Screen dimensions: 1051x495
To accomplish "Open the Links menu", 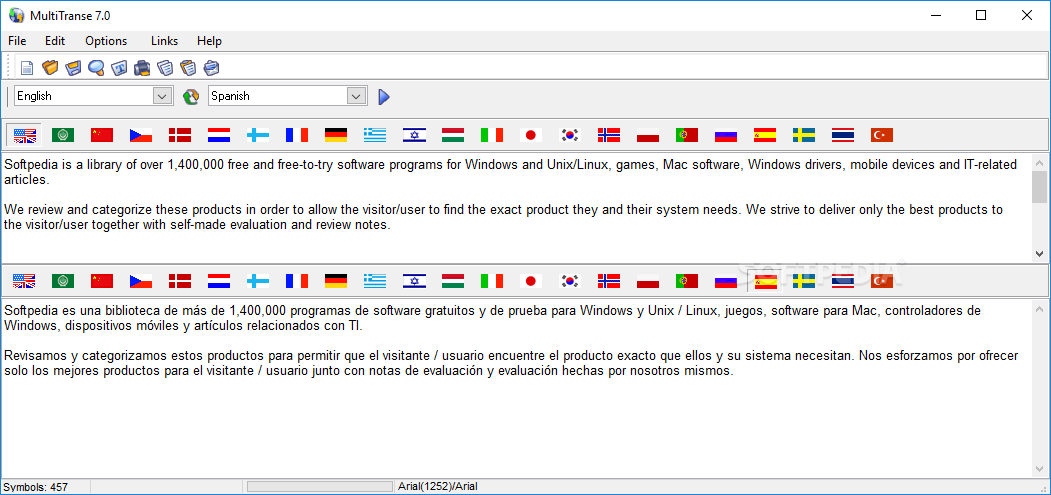I will (x=164, y=41).
